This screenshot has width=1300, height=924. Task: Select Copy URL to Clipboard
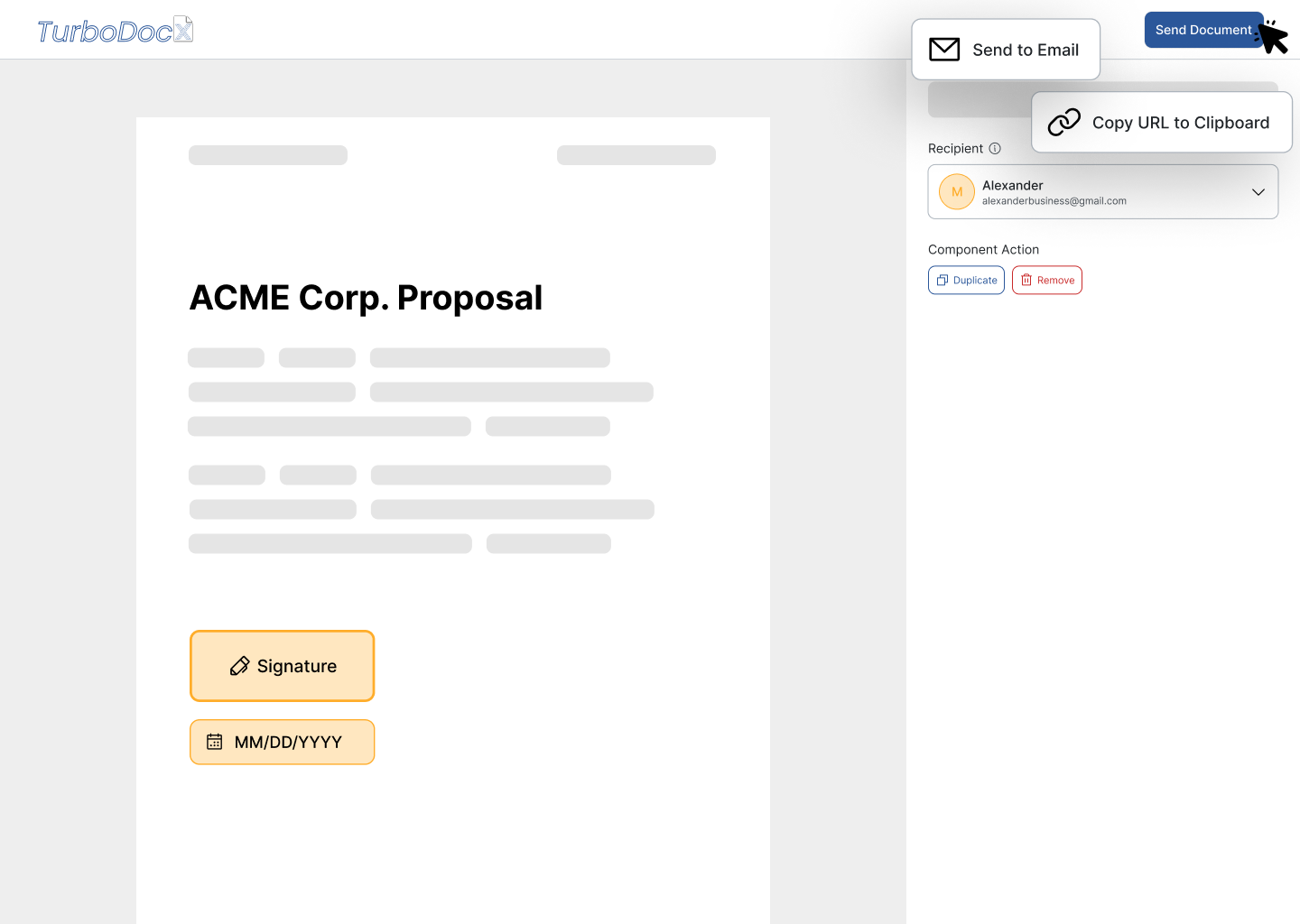pyautogui.click(x=1180, y=123)
